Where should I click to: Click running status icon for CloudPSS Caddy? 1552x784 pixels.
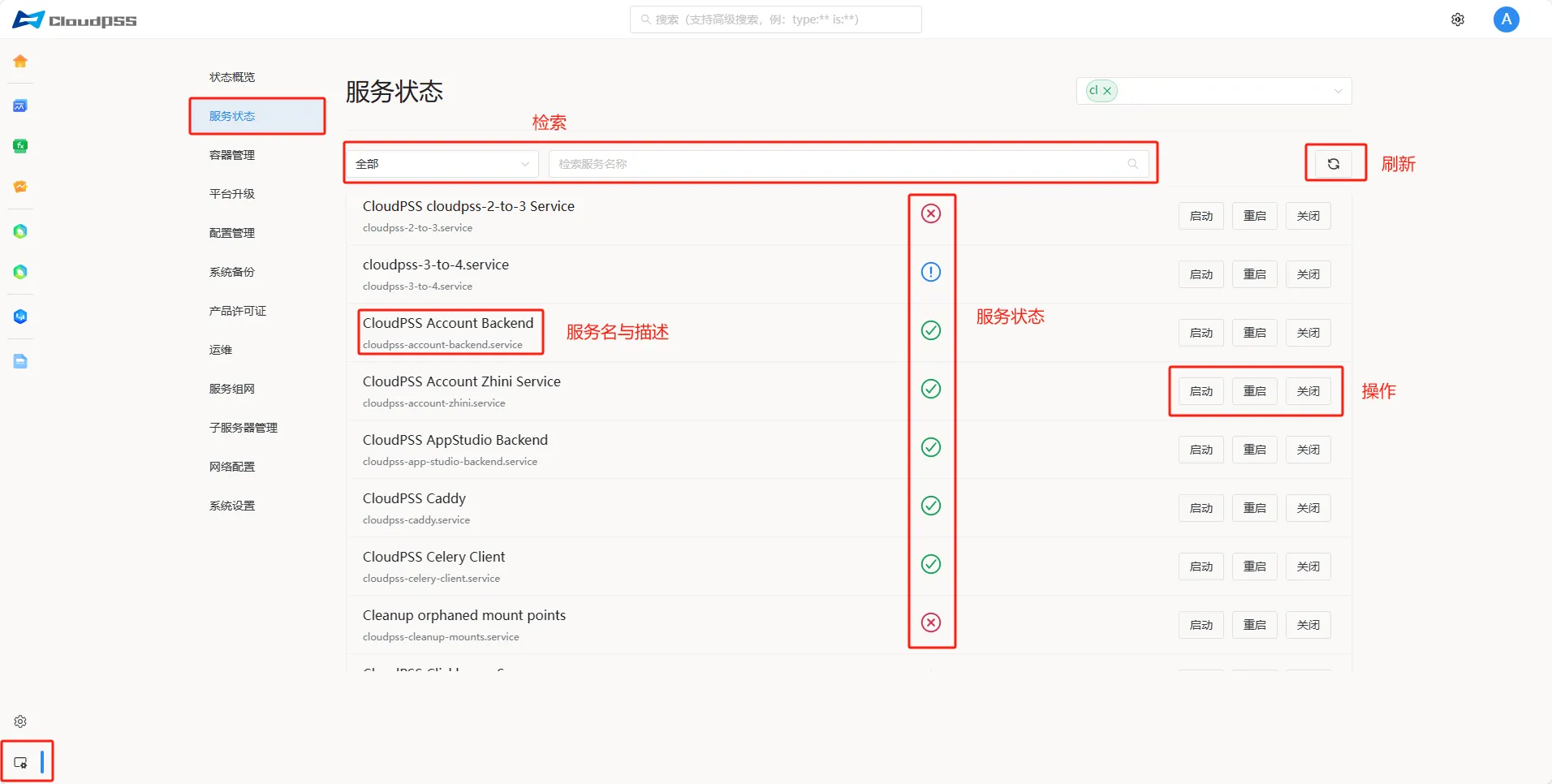coord(931,506)
